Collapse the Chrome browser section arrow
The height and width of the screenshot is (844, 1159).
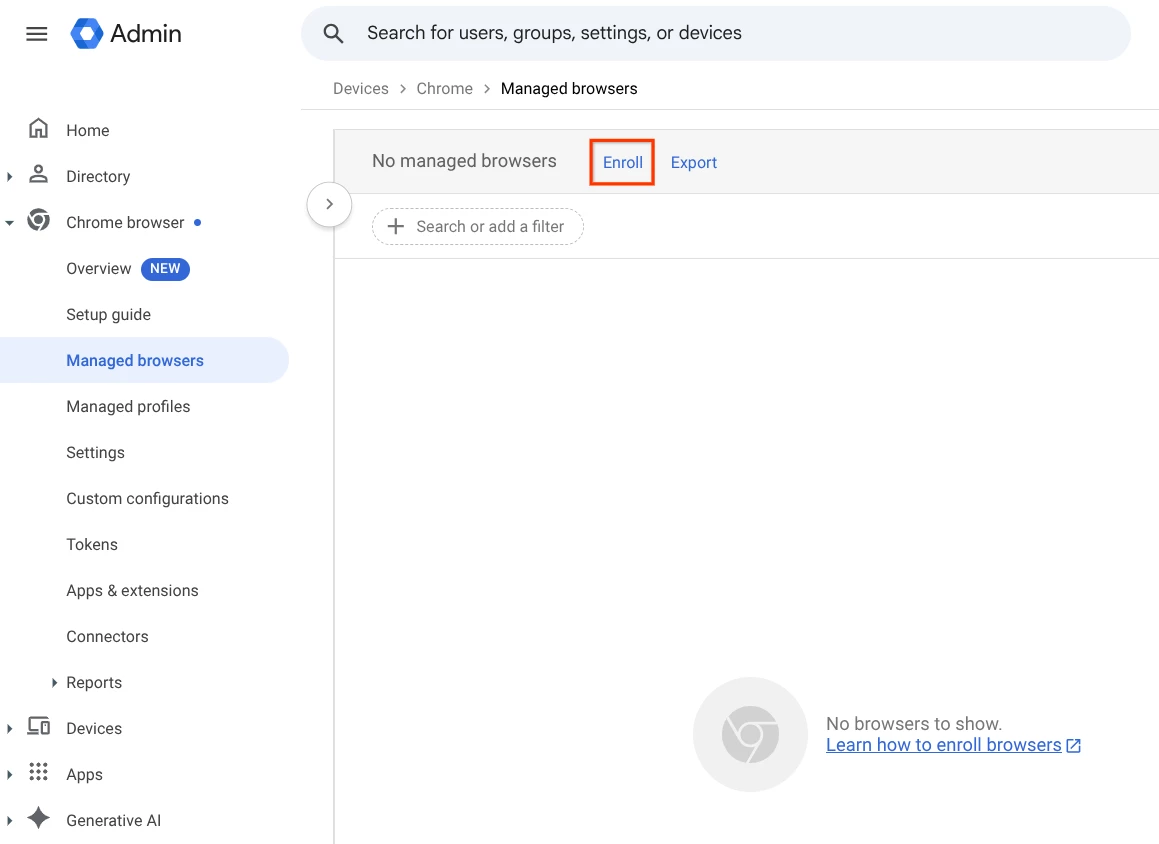tap(10, 222)
